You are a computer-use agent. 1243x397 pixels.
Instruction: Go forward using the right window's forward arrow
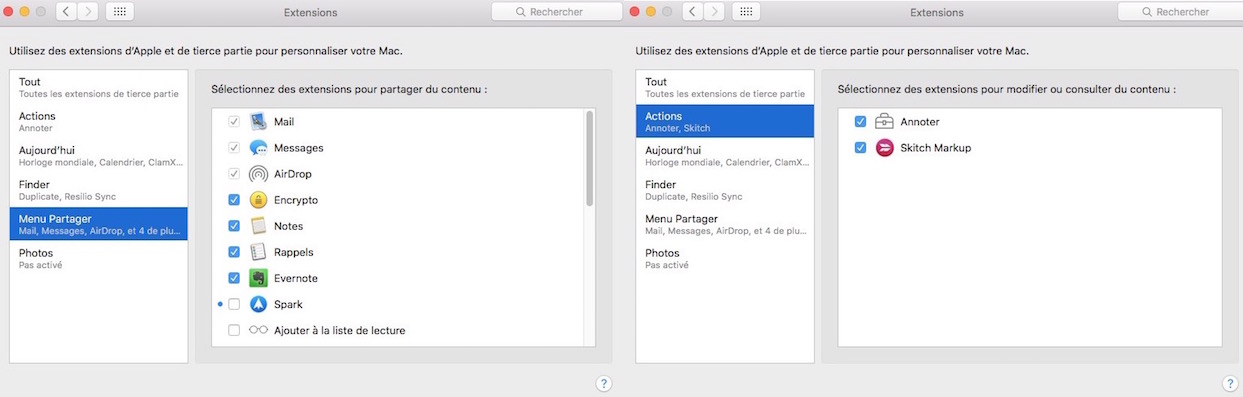tap(714, 12)
